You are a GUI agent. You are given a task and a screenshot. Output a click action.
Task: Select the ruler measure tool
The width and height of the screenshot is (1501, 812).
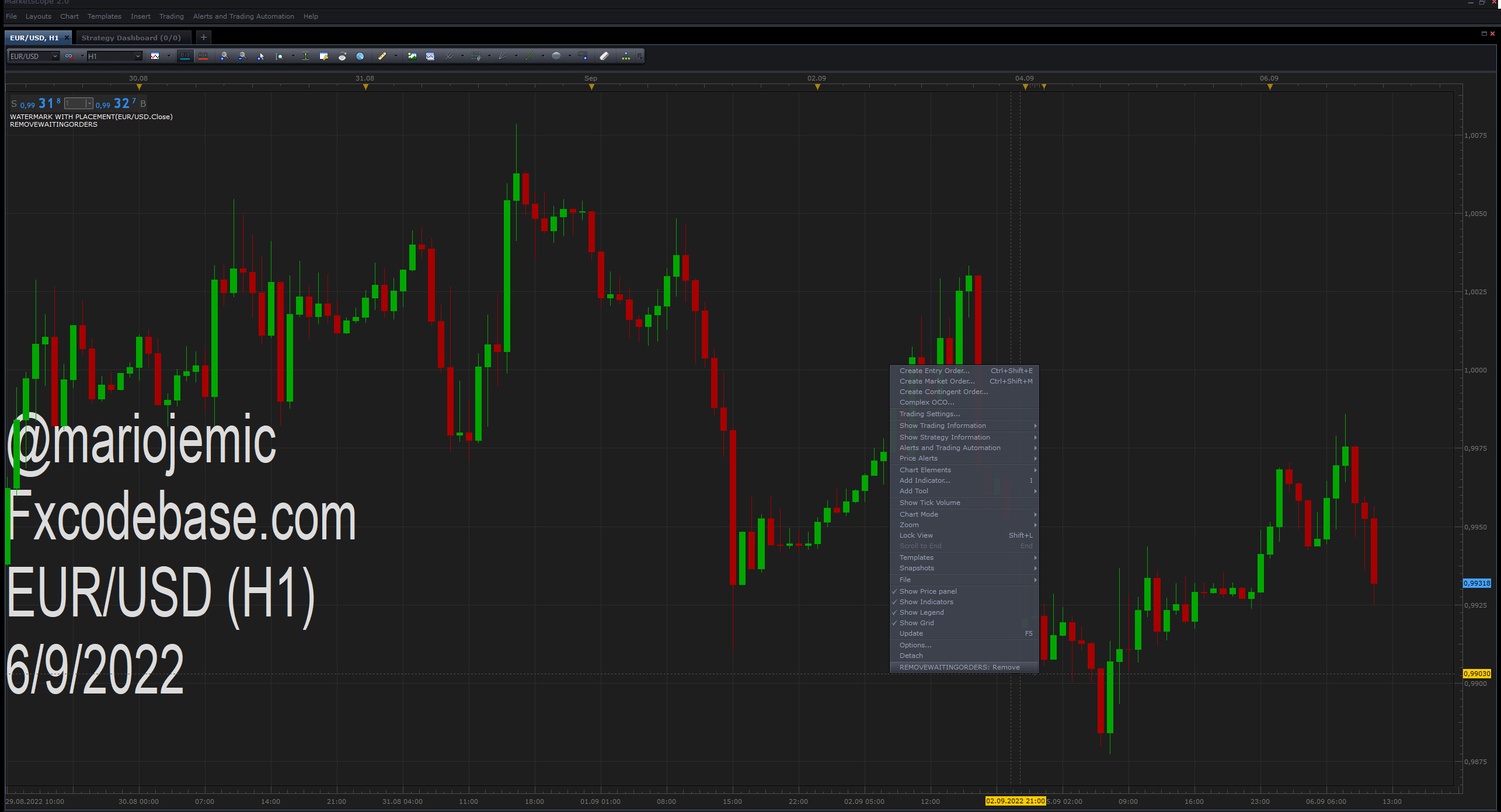coord(382,57)
